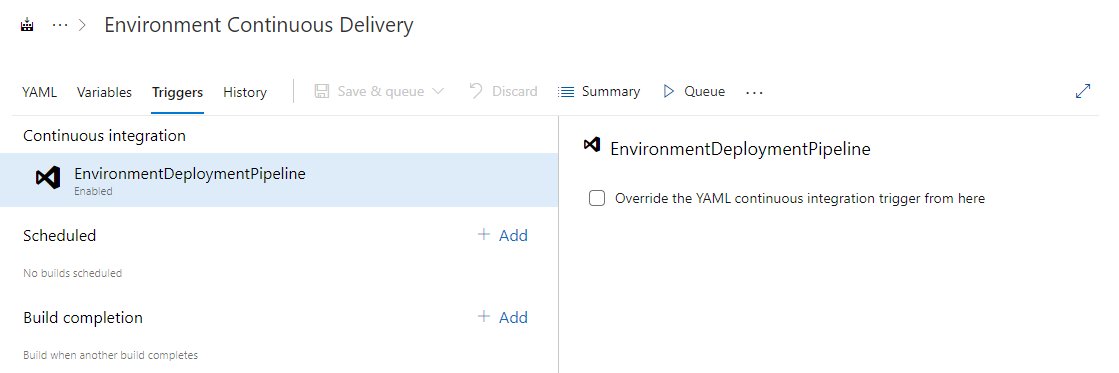Click EnvironmentDeploymentPipeline title in details panel
The height and width of the screenshot is (373, 1119).
tap(740, 149)
